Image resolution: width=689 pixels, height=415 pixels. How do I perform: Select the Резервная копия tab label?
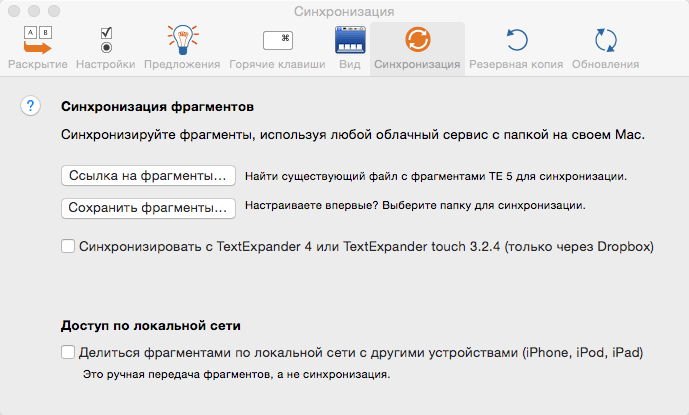click(516, 64)
